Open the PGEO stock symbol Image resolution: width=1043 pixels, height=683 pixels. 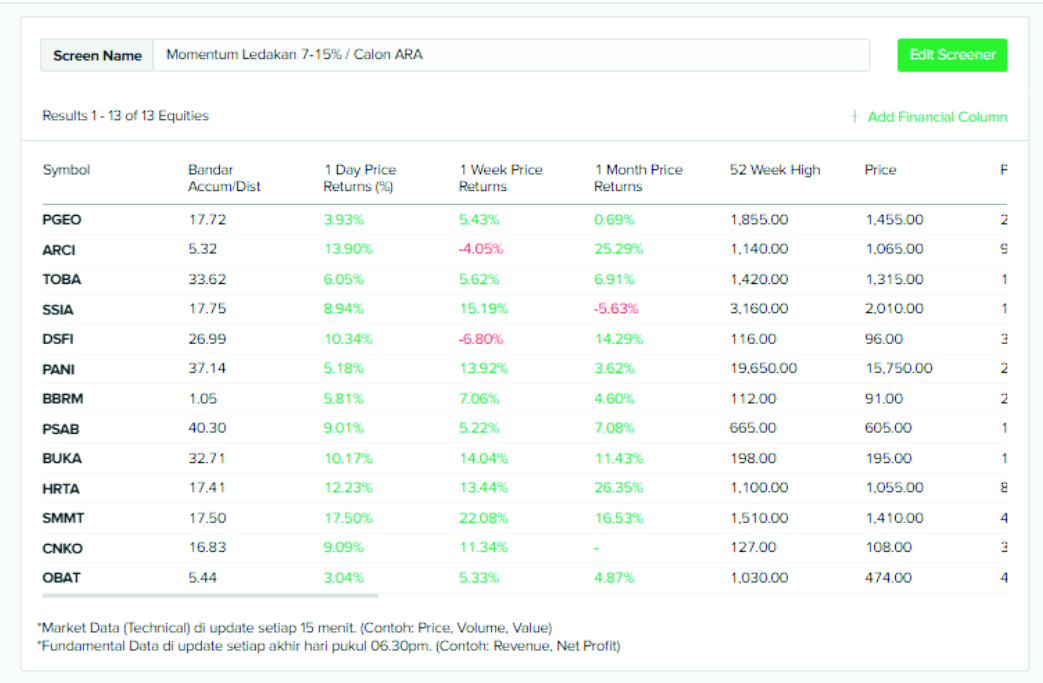pyautogui.click(x=62, y=220)
